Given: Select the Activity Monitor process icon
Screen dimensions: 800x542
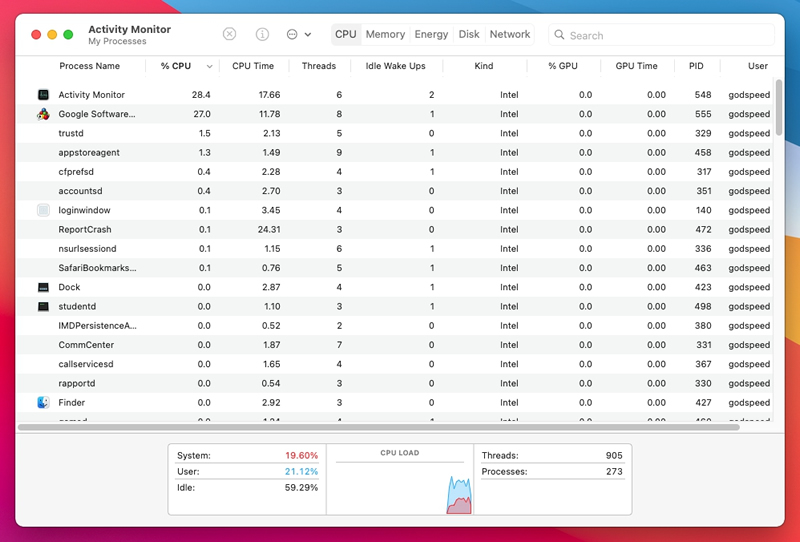Looking at the screenshot, I should 43,94.
